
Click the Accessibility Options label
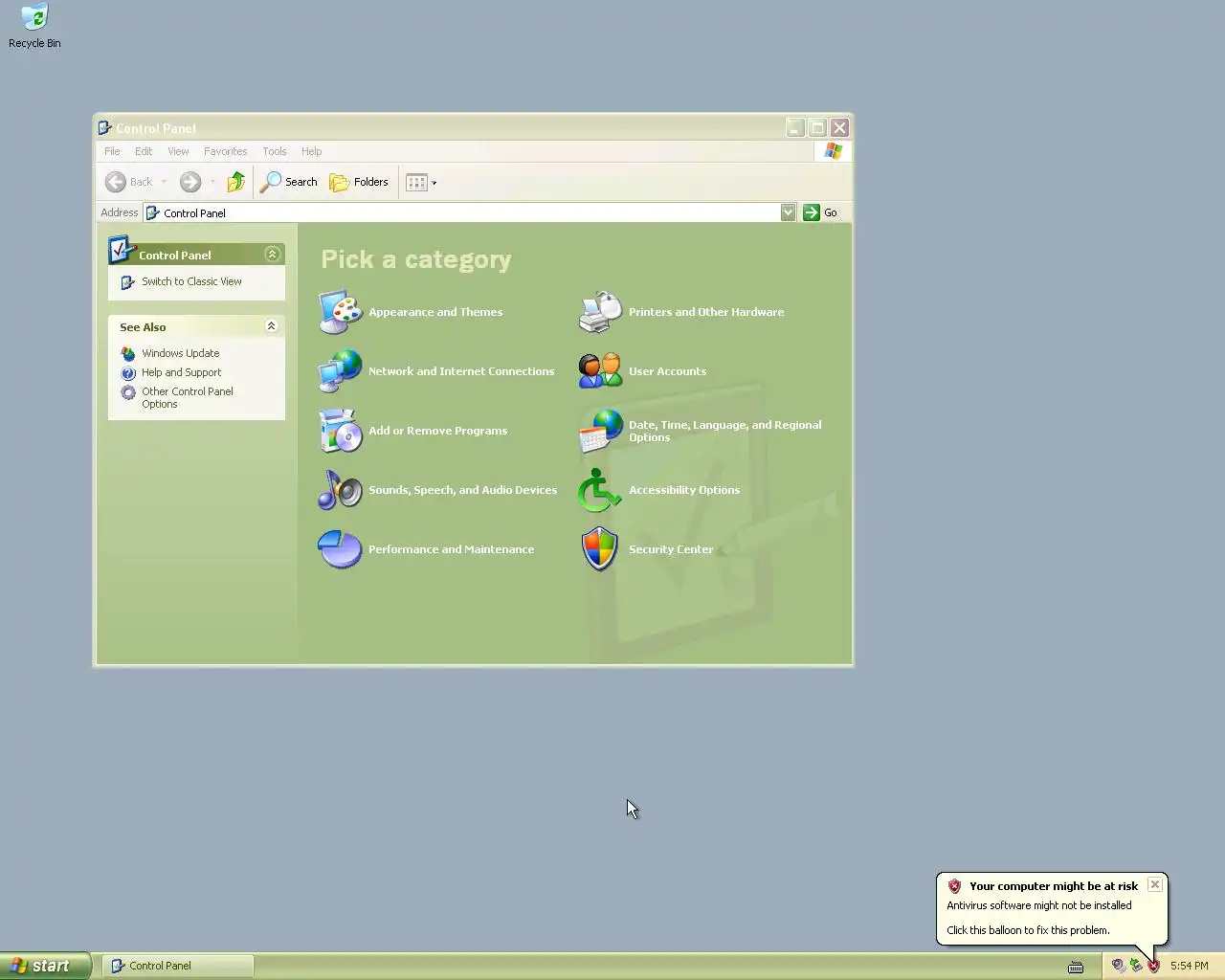pyautogui.click(x=684, y=490)
